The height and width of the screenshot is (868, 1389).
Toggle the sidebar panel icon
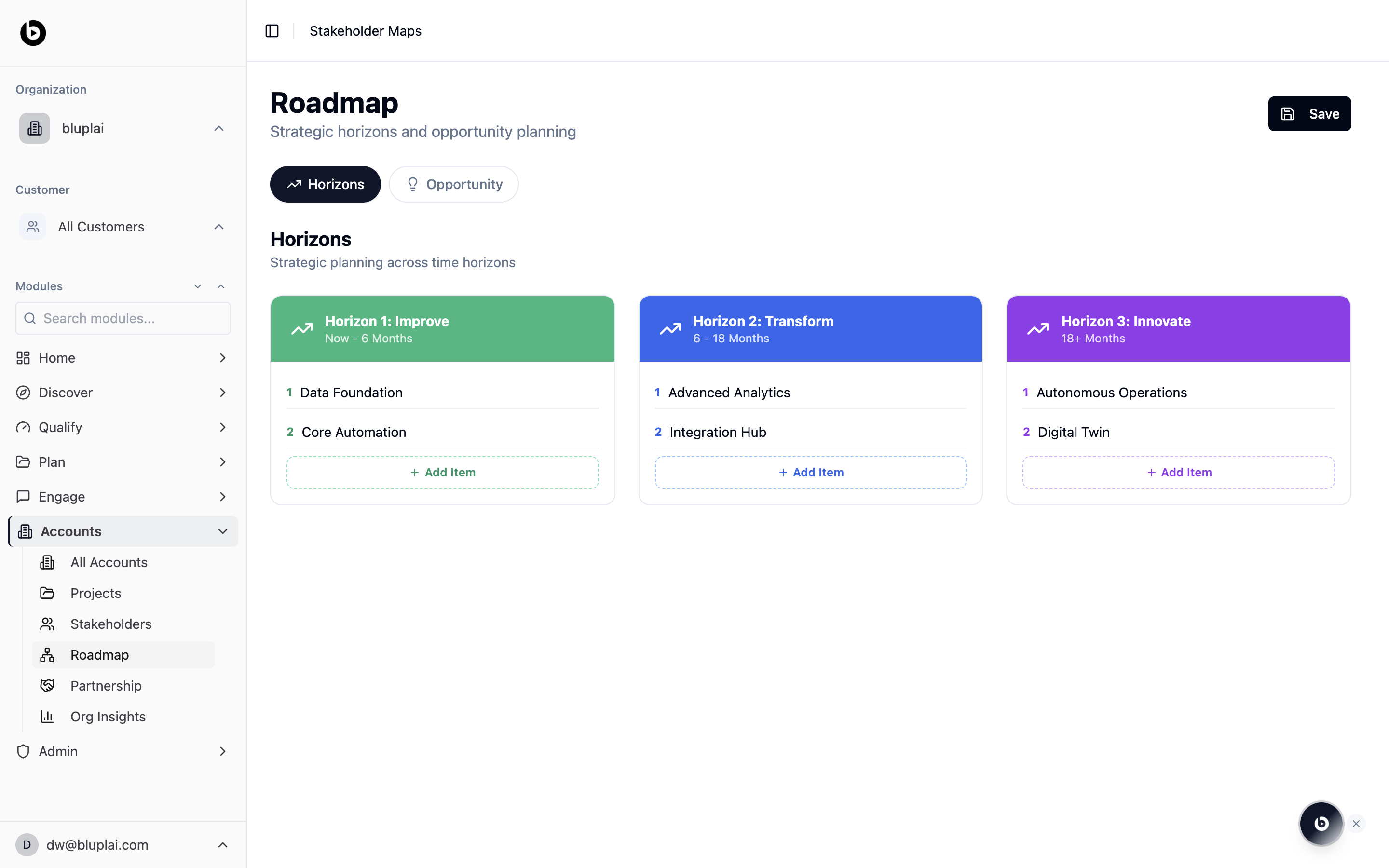pyautogui.click(x=272, y=31)
